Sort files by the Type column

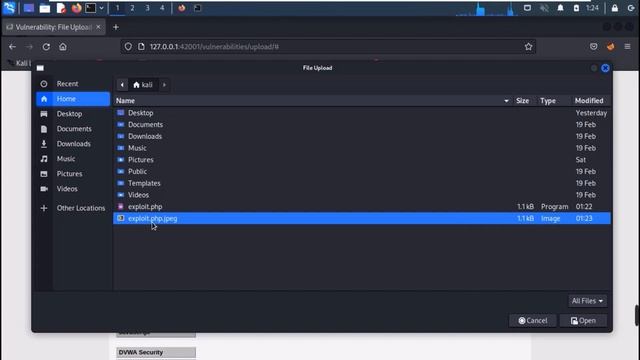(548, 100)
